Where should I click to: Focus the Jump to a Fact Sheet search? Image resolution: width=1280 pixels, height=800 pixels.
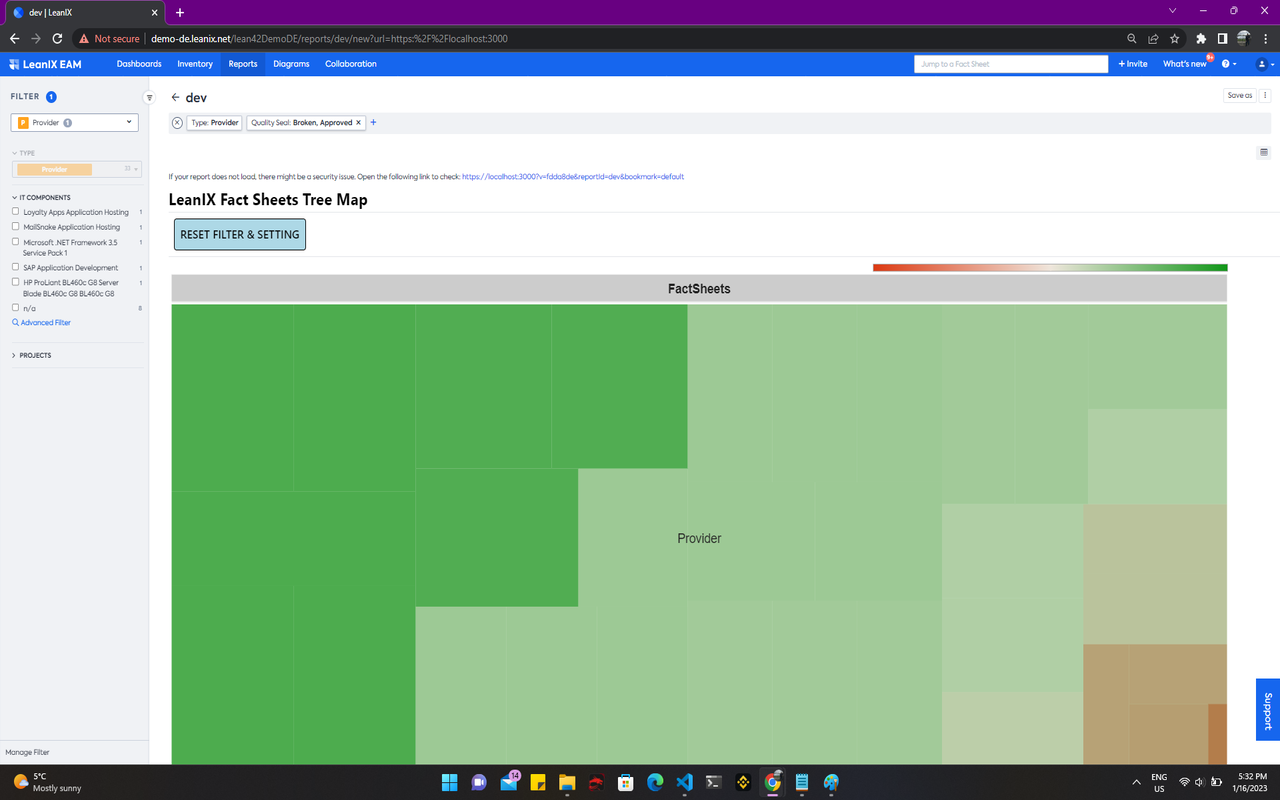coord(1011,64)
